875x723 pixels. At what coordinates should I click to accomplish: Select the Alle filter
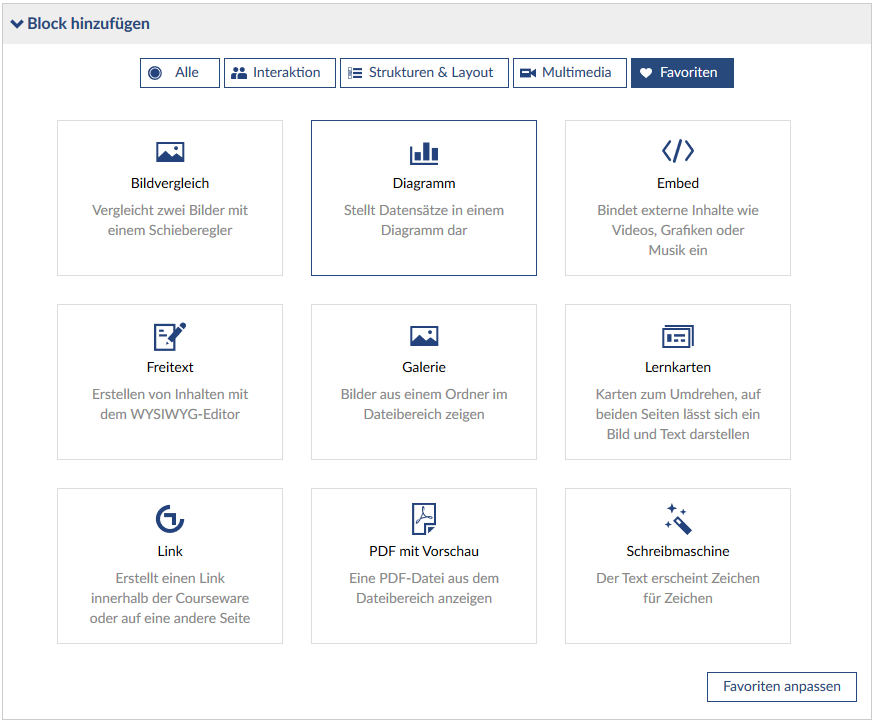pos(180,73)
